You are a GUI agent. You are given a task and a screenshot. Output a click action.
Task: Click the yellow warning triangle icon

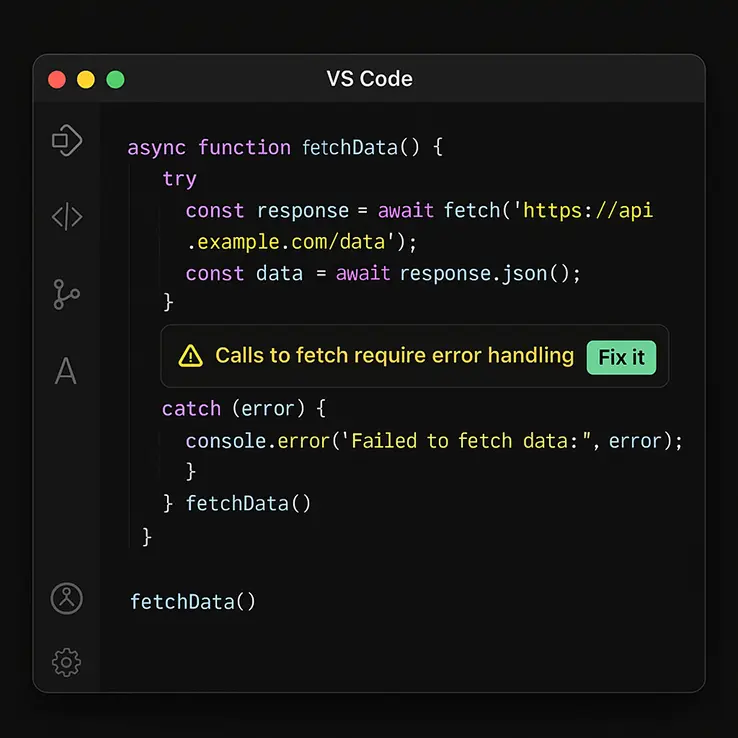190,356
